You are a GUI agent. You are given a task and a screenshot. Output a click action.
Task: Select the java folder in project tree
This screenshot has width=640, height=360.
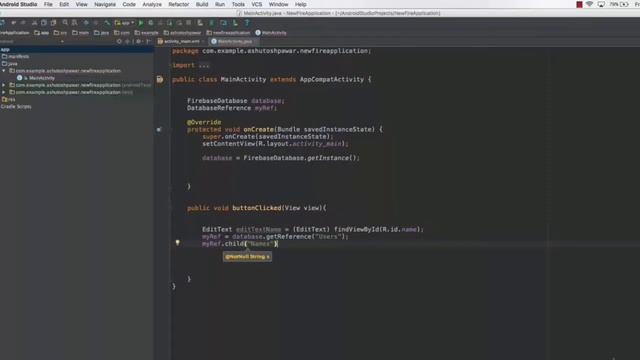tap(10, 64)
